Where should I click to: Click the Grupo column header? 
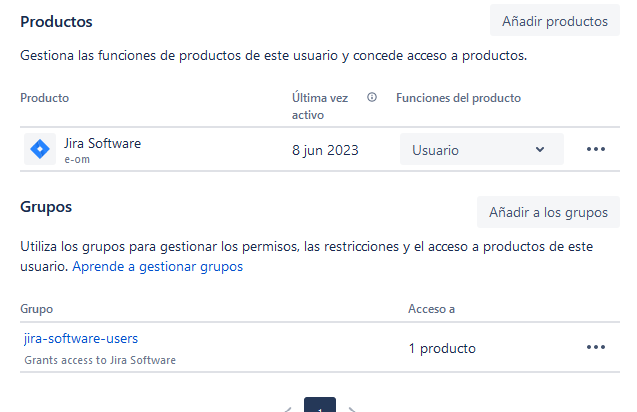tap(37, 309)
